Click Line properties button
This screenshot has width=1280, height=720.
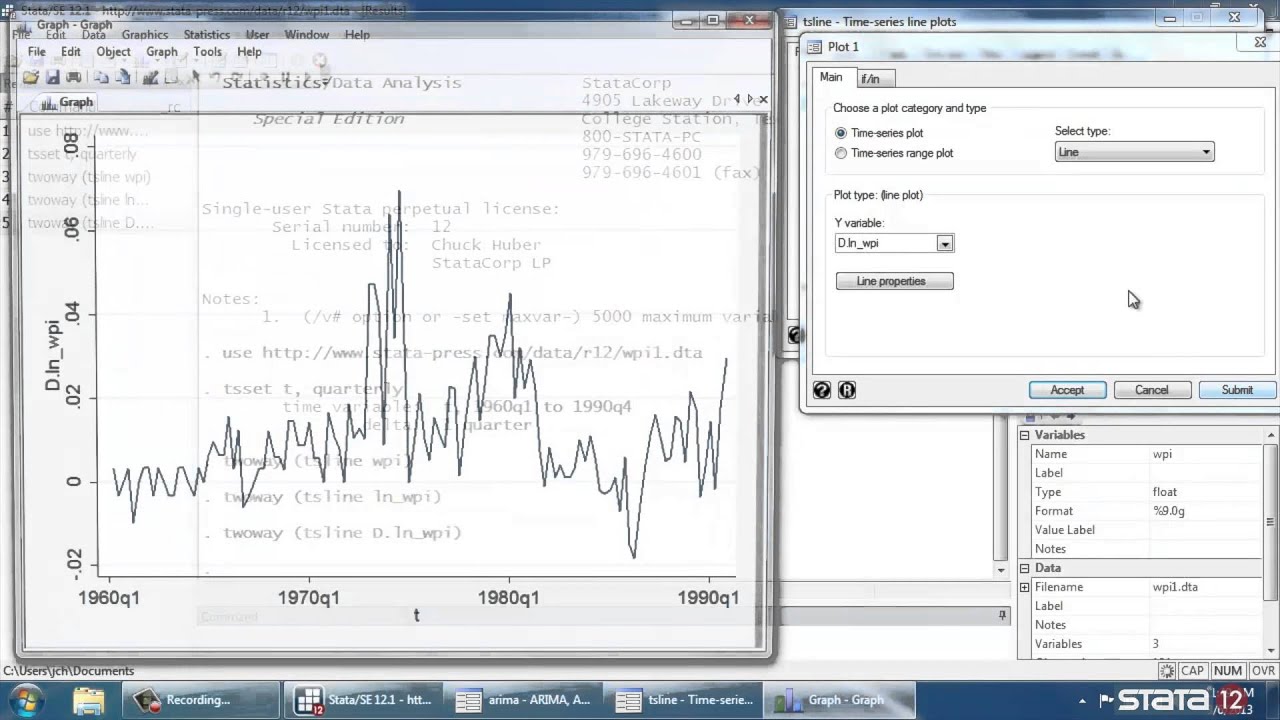[895, 281]
